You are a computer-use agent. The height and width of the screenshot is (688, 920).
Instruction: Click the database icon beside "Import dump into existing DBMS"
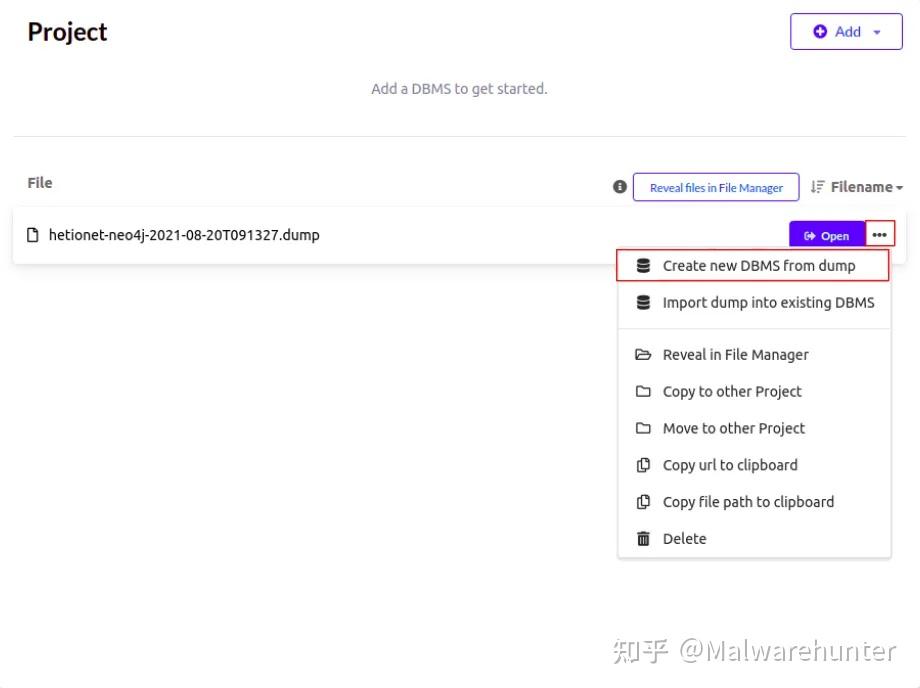coord(642,302)
